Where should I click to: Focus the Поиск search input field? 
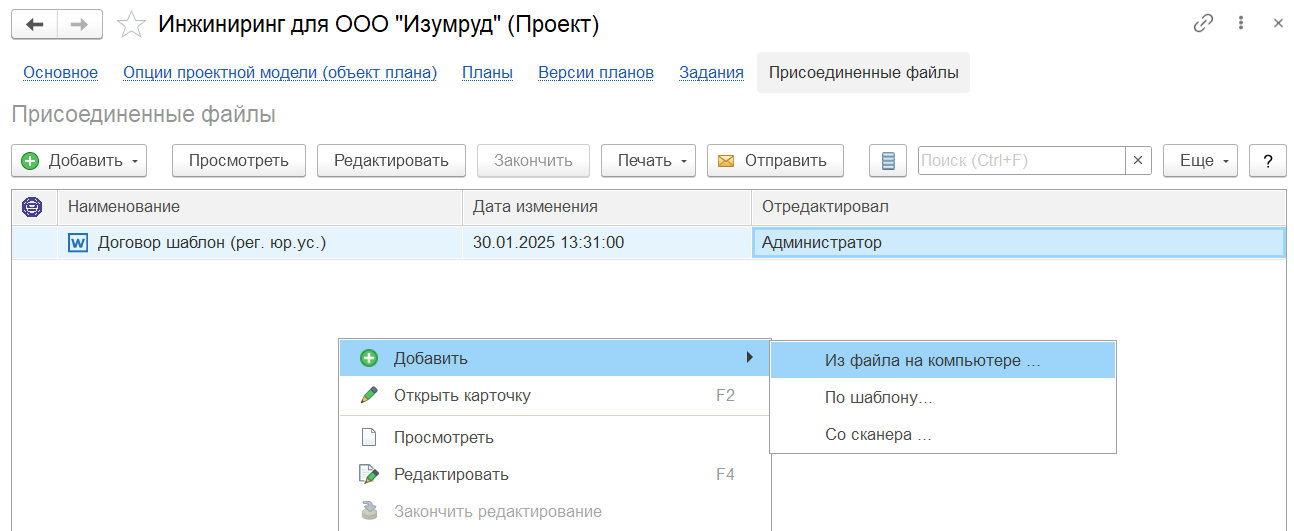(1020, 161)
